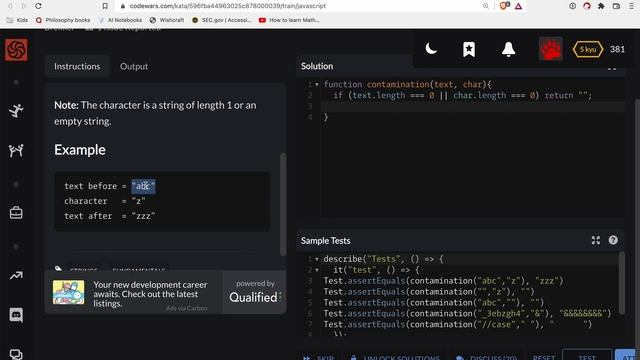
Task: Click the RESET button
Action: coord(544,357)
